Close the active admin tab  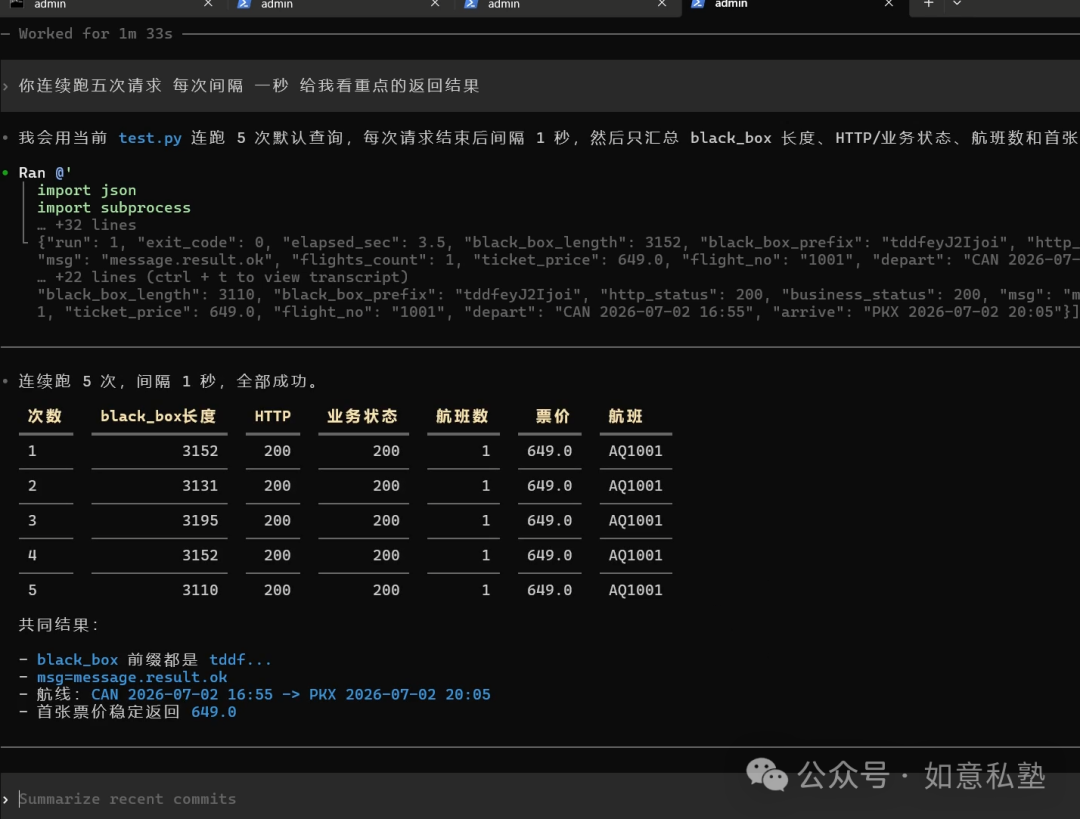(889, 3)
